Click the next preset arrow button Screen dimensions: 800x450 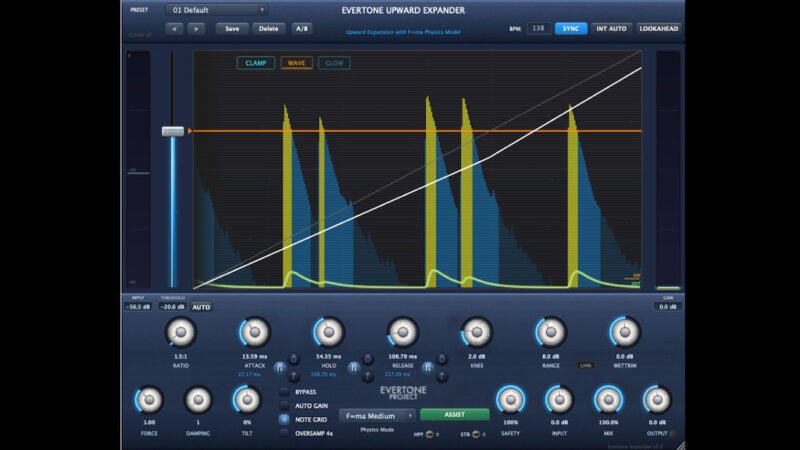point(195,28)
